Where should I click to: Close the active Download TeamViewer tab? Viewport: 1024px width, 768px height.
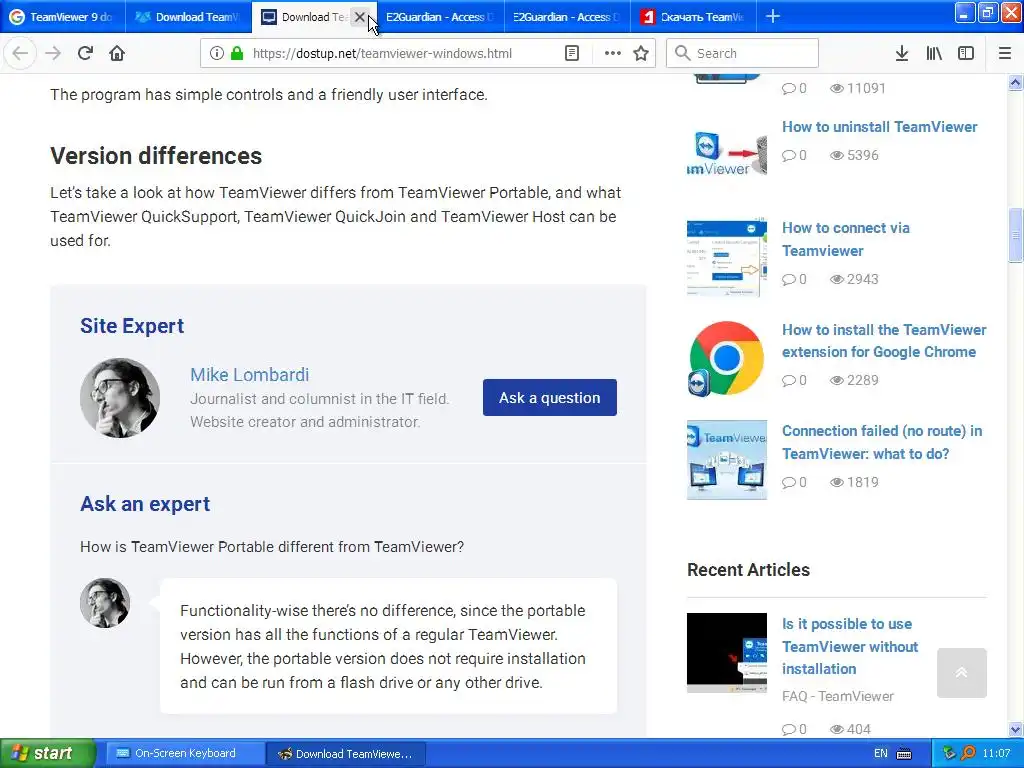click(x=360, y=17)
